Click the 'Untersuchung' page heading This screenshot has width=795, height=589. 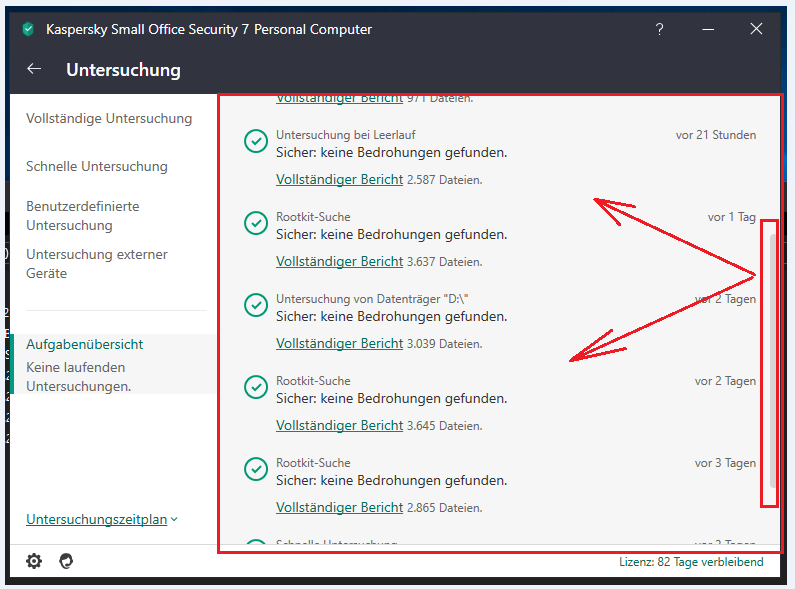[123, 69]
